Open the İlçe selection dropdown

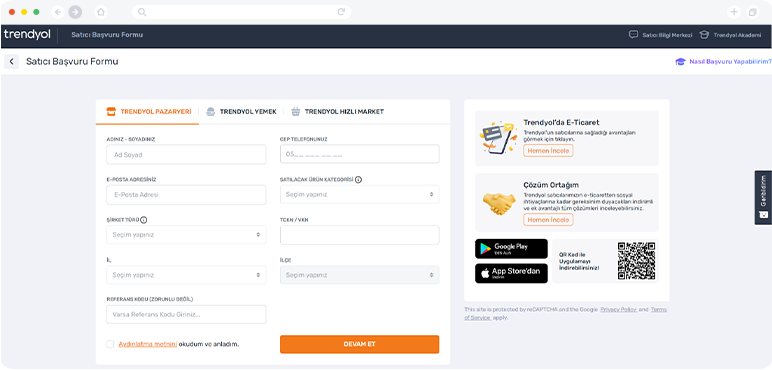pyautogui.click(x=359, y=275)
